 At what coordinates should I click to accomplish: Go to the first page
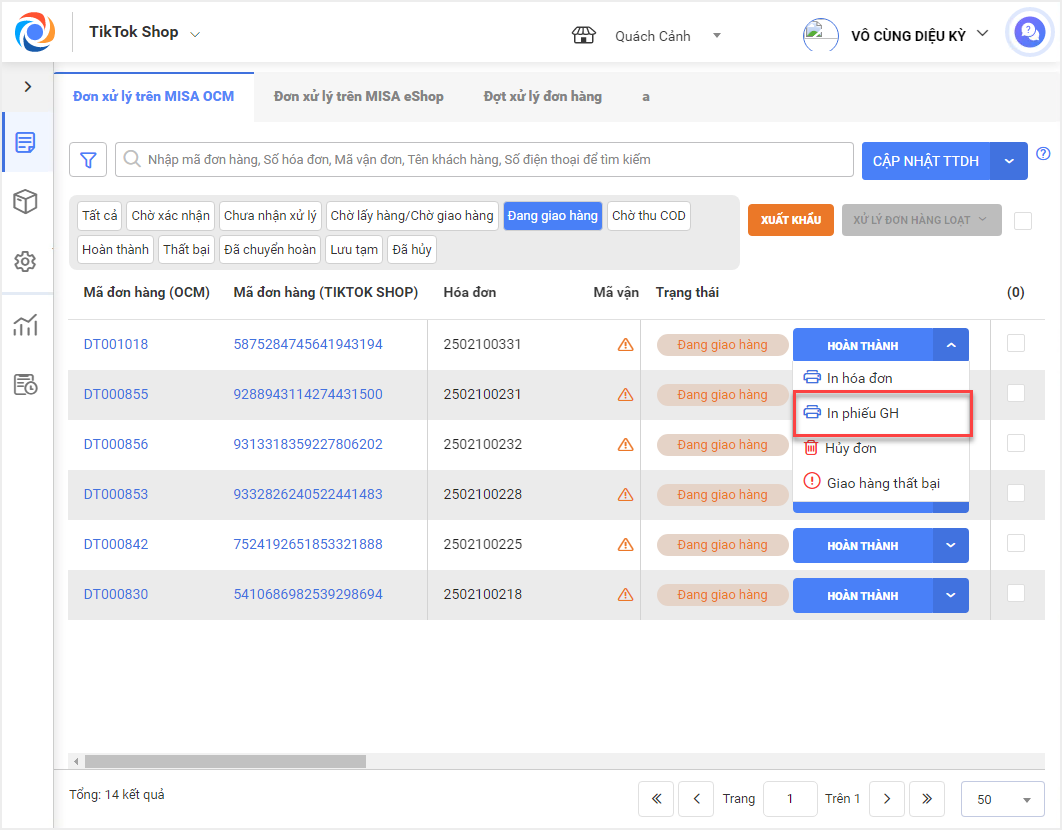pyautogui.click(x=656, y=799)
